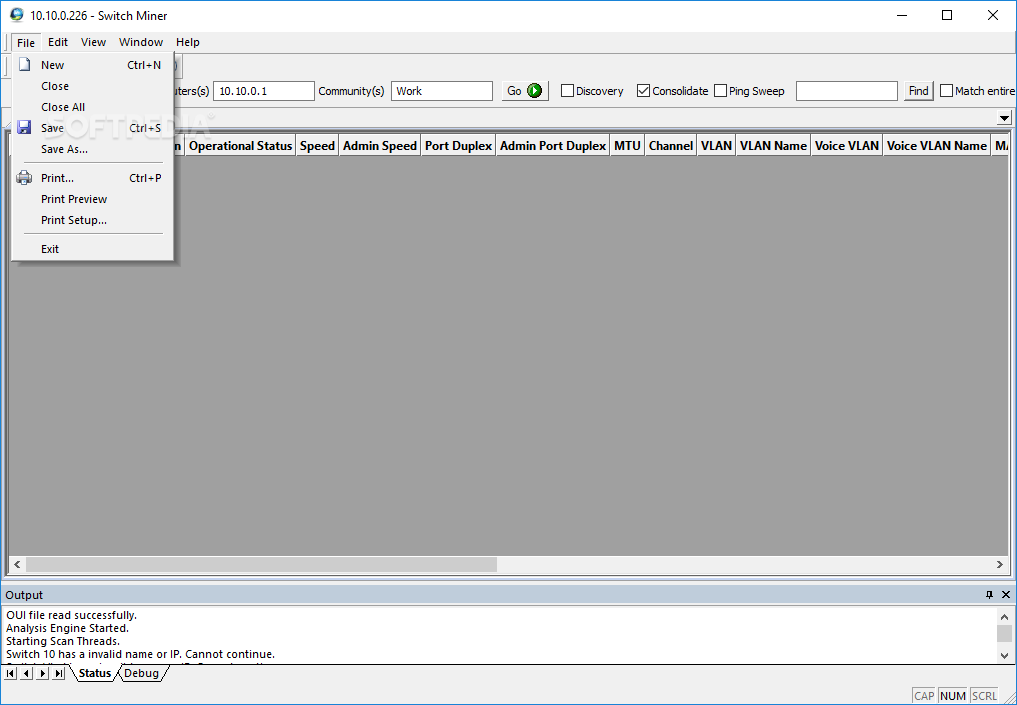This screenshot has width=1017, height=705.
Task: Click the Voice VLAN column header
Action: pyautogui.click(x=846, y=146)
